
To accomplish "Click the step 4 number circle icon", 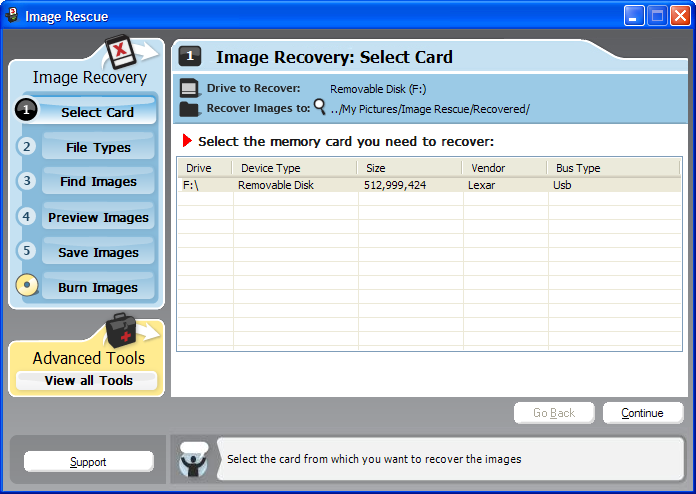I will coord(27,216).
